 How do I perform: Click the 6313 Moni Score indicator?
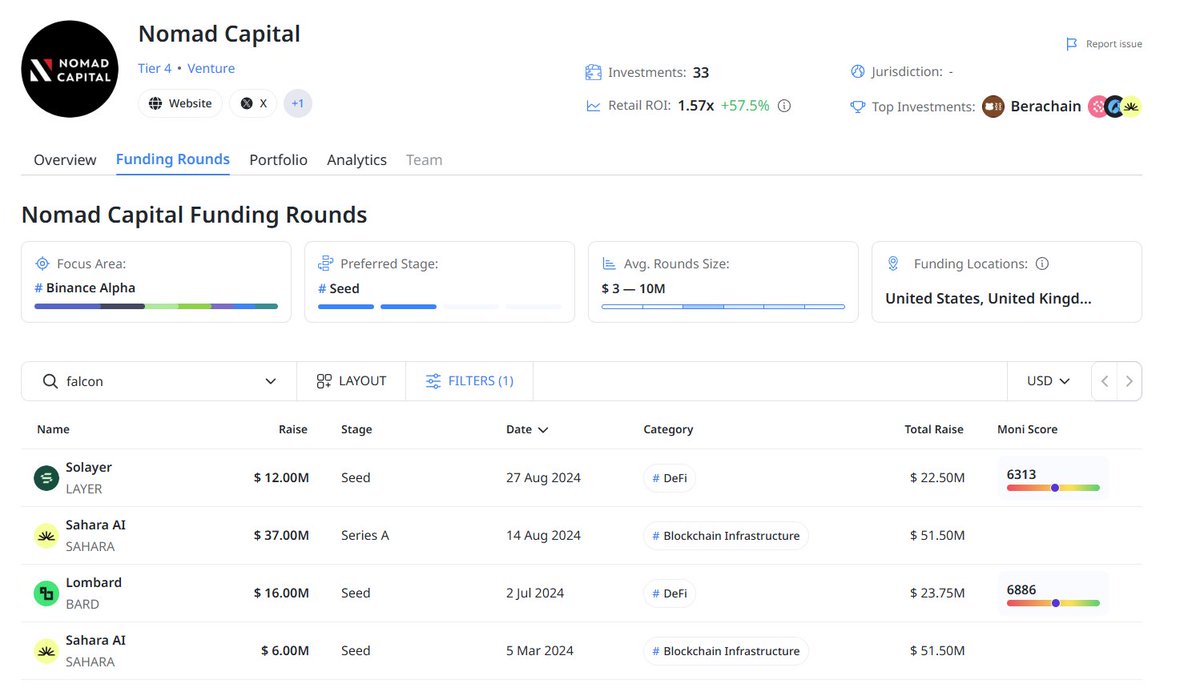[1053, 479]
